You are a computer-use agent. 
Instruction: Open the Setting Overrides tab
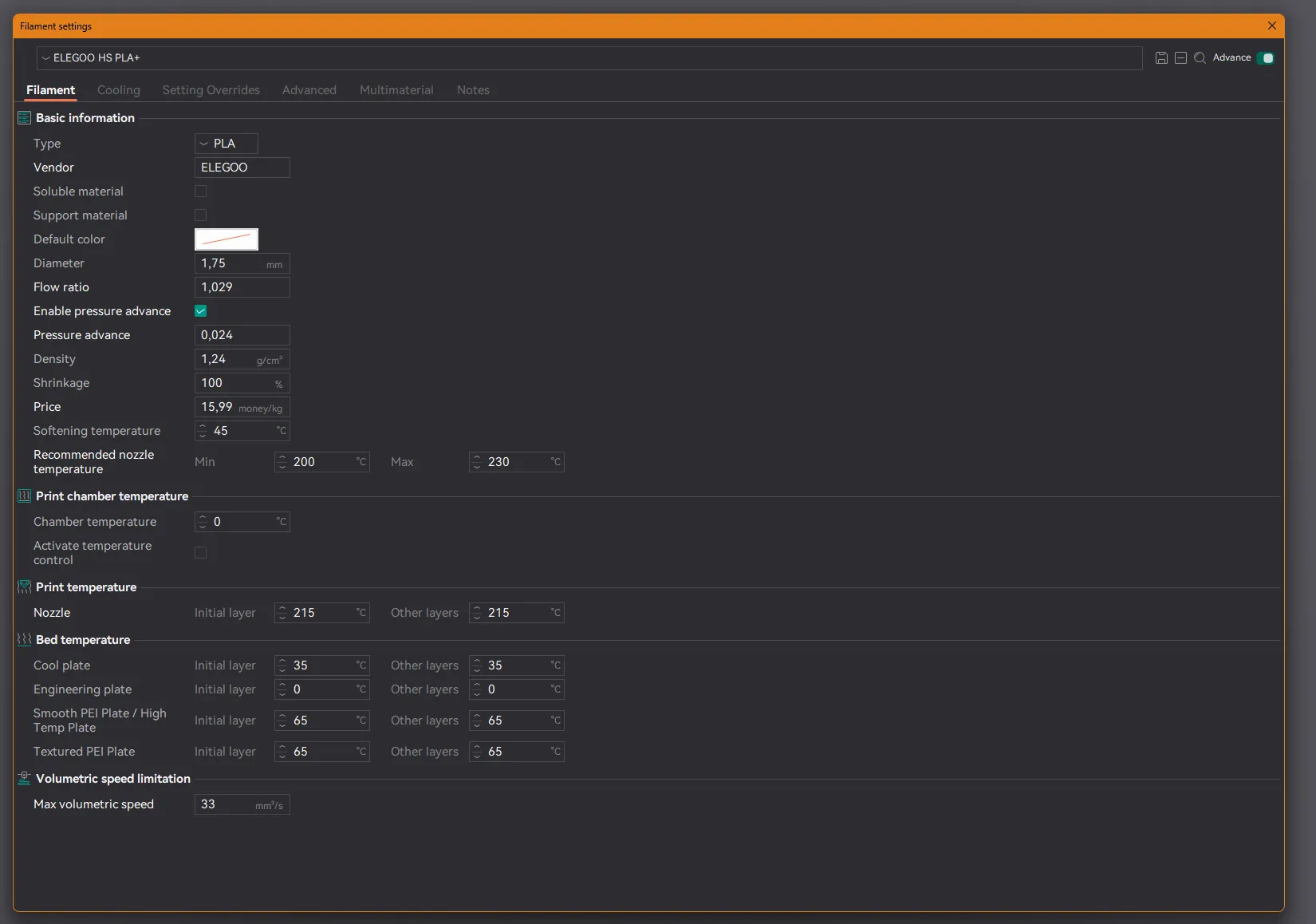tap(211, 90)
